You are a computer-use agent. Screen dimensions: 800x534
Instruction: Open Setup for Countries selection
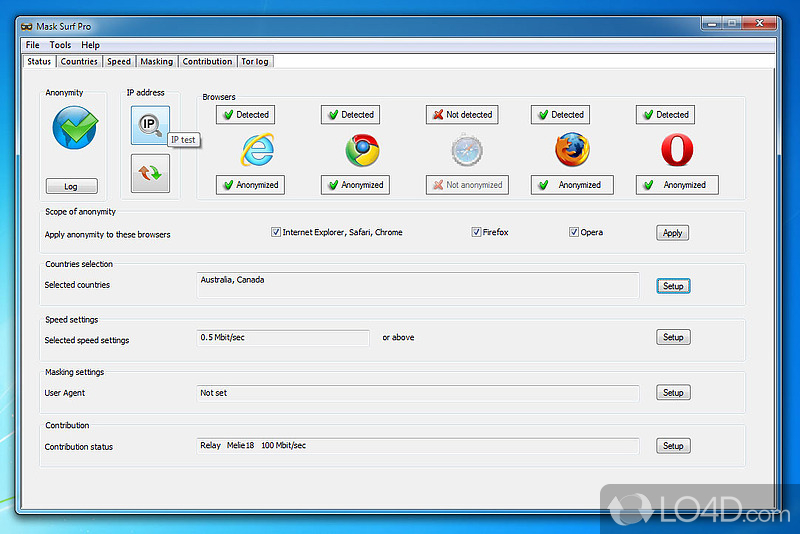click(673, 286)
